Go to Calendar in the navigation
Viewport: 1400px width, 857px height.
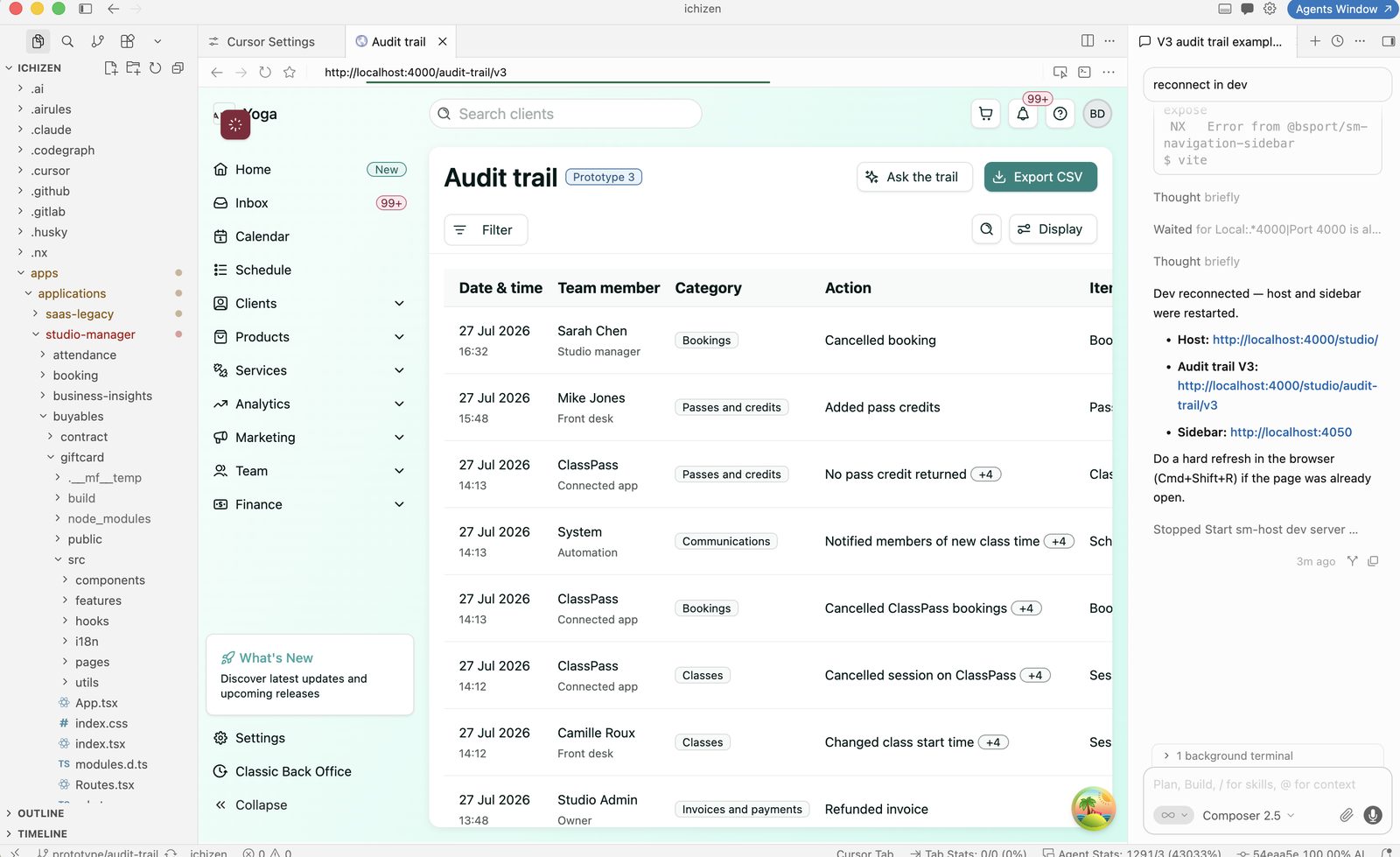point(262,236)
